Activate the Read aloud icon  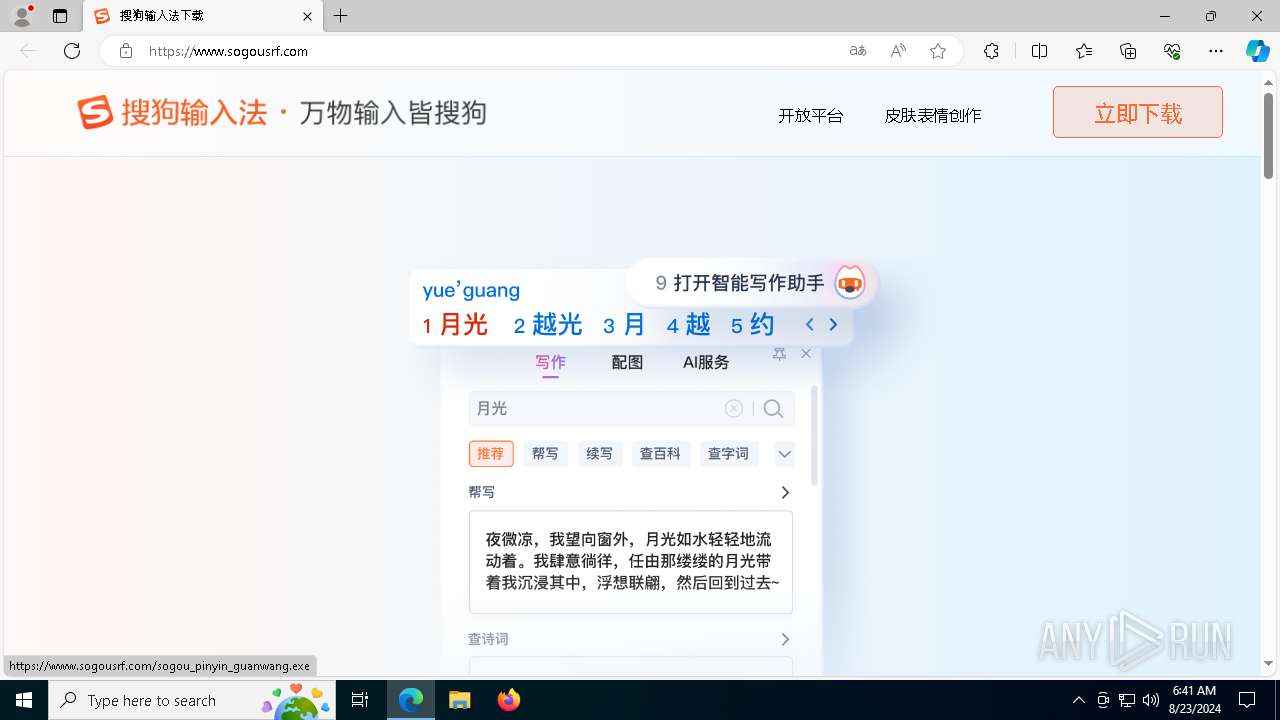pos(898,51)
